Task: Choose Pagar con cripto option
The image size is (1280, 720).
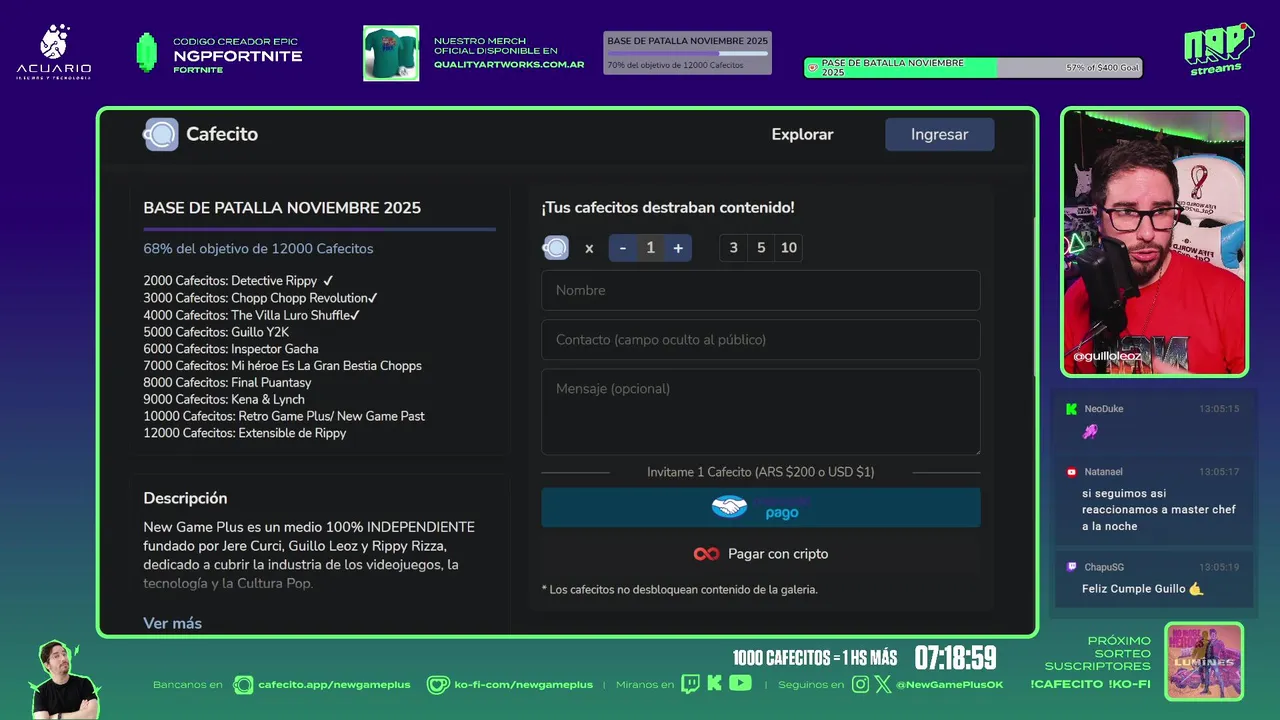Action: pyautogui.click(x=761, y=554)
